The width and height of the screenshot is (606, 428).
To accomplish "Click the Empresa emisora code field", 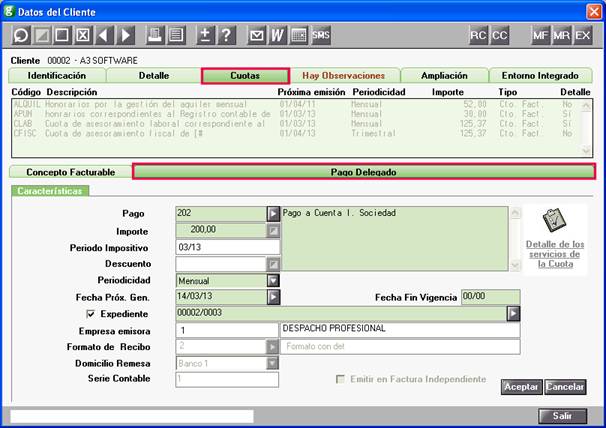I will pos(227,330).
